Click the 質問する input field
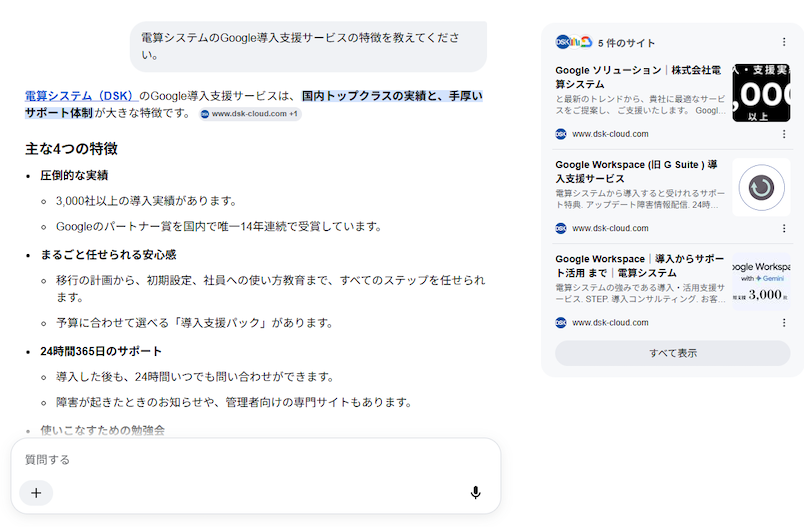This screenshot has height=527, width=804. pos(255,460)
